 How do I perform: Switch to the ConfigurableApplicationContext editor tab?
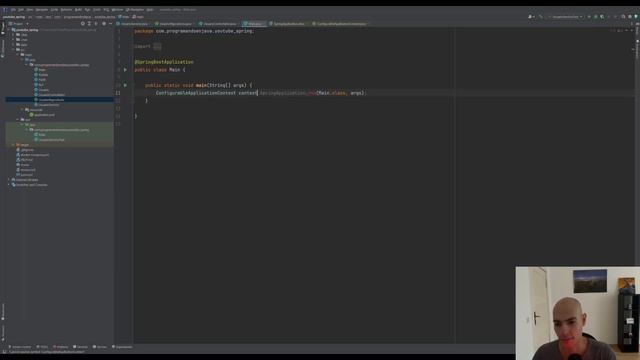(340, 24)
